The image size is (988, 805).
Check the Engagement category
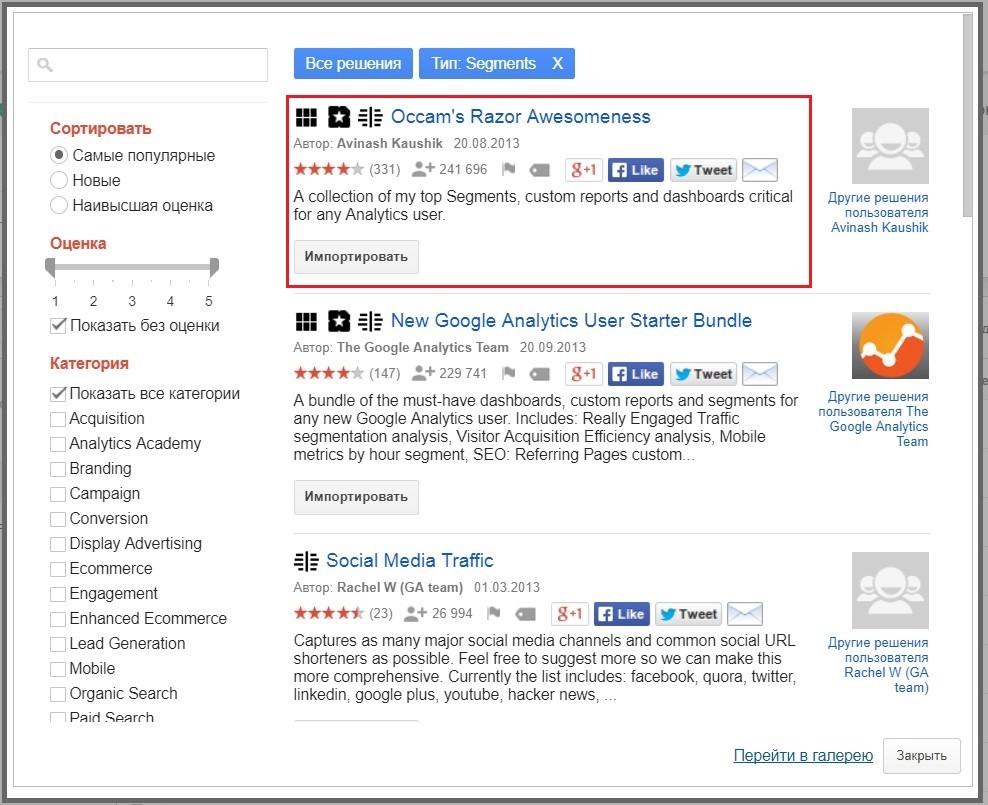click(58, 594)
